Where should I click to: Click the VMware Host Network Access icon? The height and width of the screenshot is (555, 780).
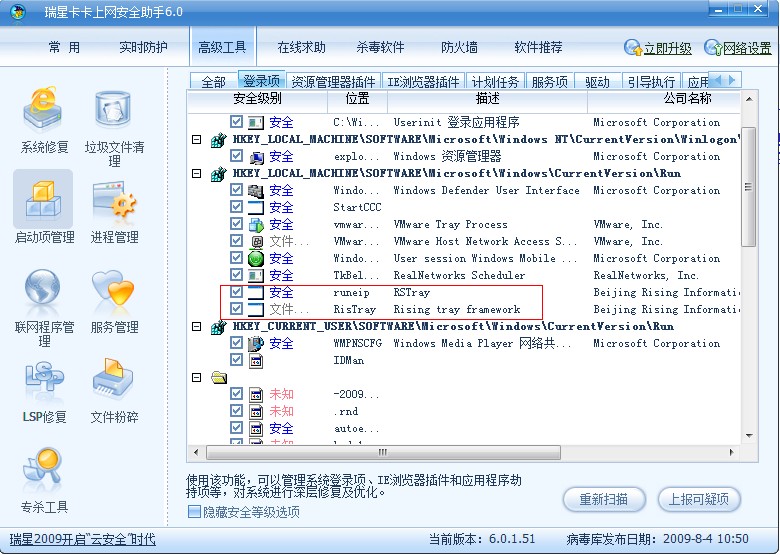[x=257, y=242]
